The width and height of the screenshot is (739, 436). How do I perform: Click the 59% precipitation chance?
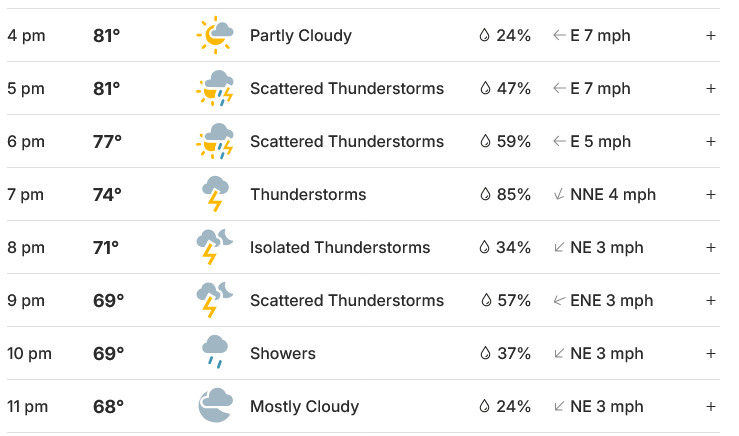click(514, 141)
